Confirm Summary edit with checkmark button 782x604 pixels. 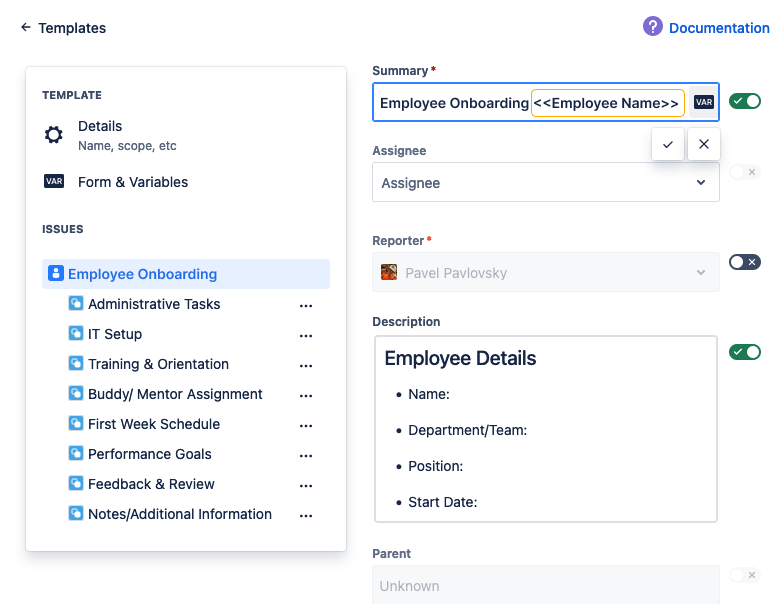point(668,144)
